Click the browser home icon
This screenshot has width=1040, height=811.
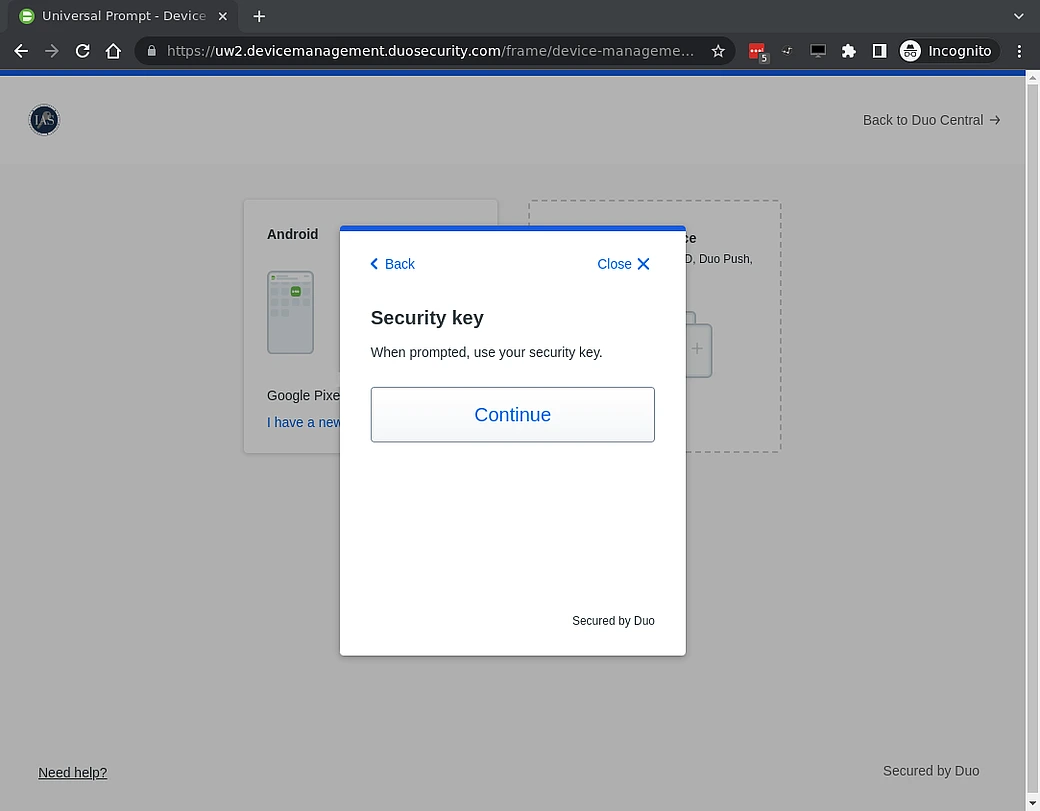click(x=113, y=51)
